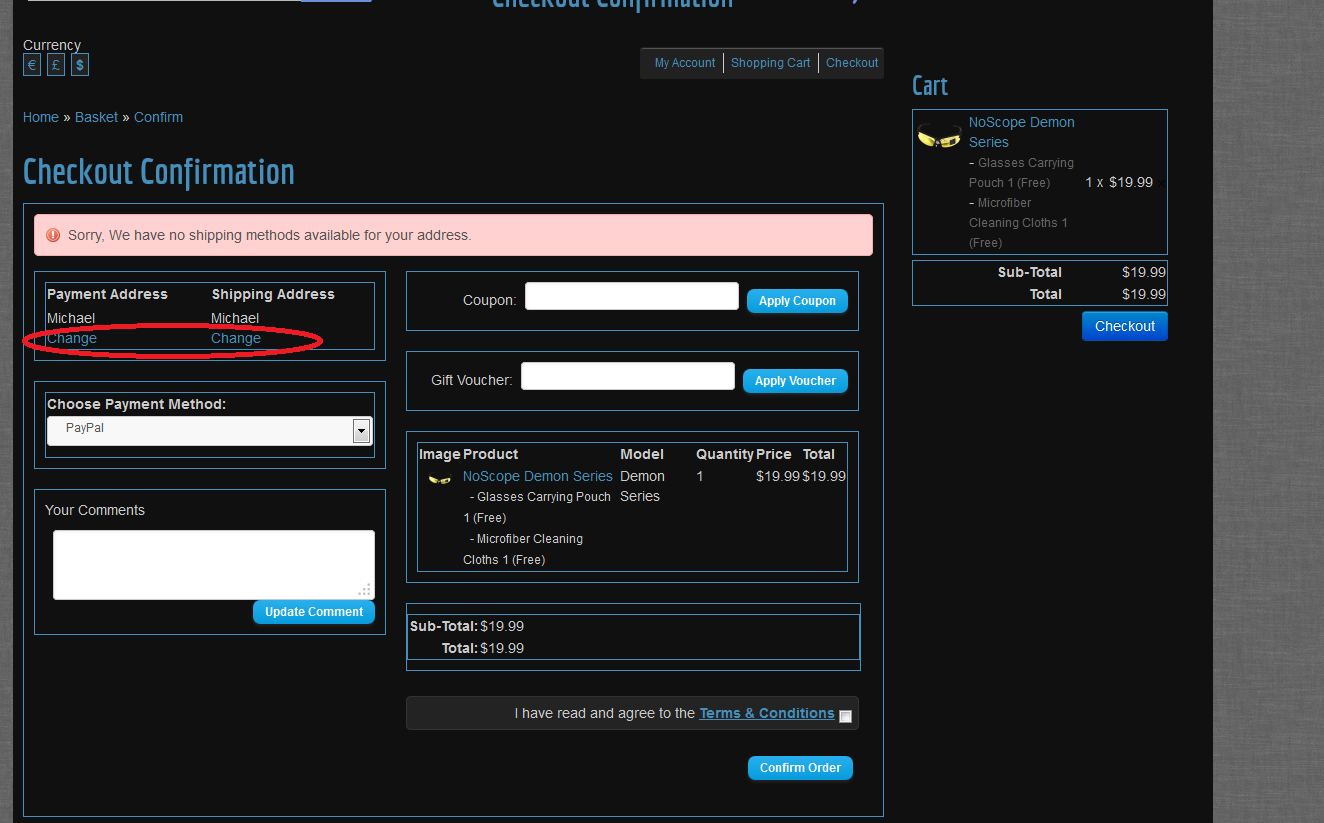Screen dimensions: 1324x823
Task: Click the Sub-Total $19.99 value in Cart sidebar
Action: click(1144, 272)
